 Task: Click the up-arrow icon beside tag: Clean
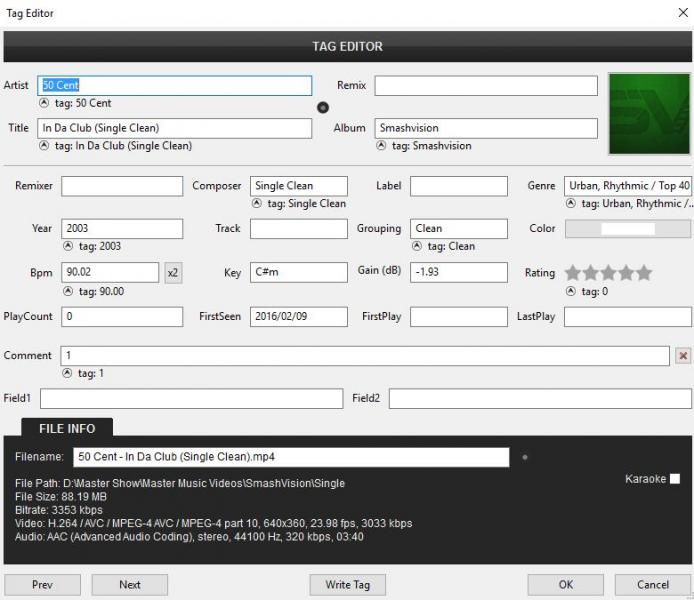[417, 246]
